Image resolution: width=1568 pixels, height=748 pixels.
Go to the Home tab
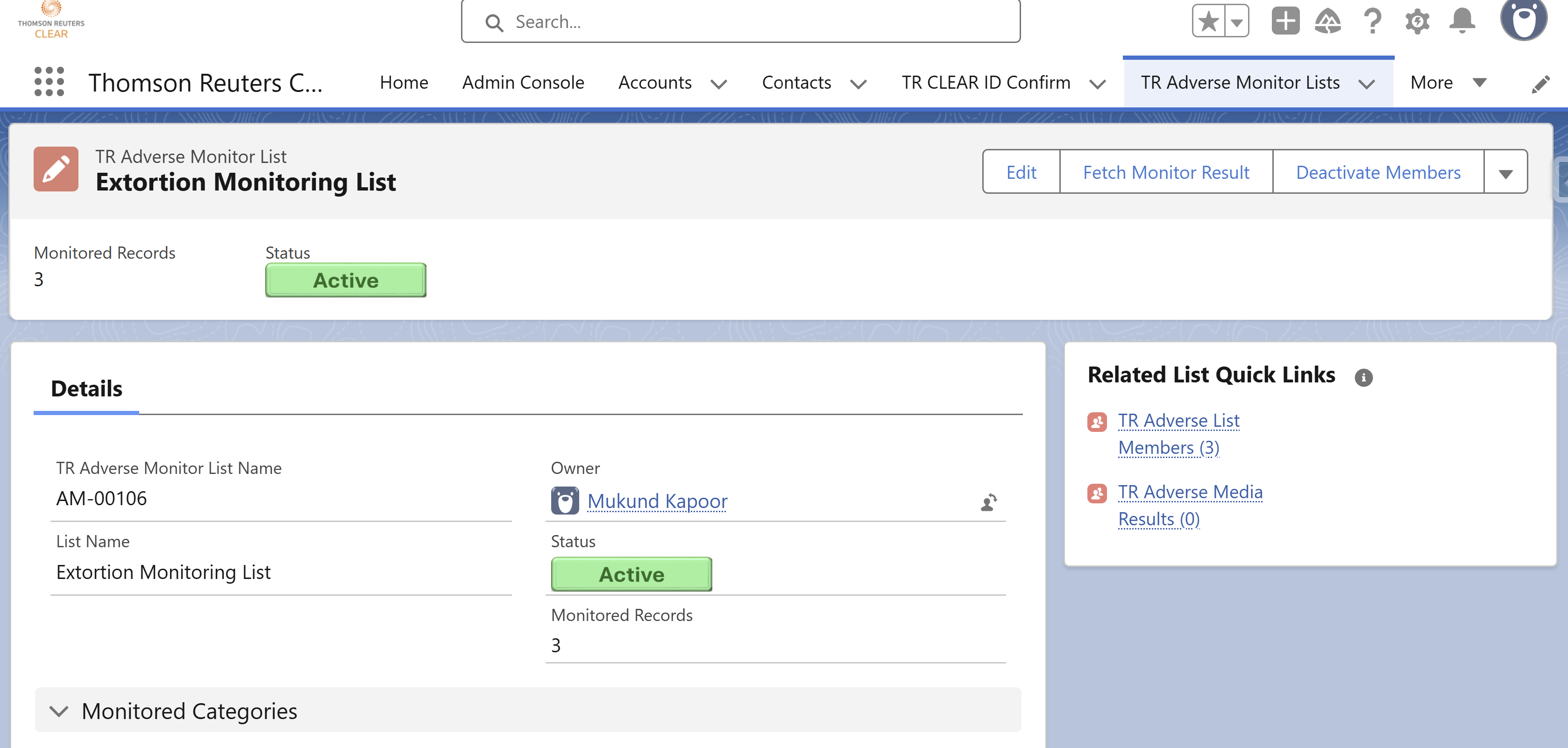[404, 82]
